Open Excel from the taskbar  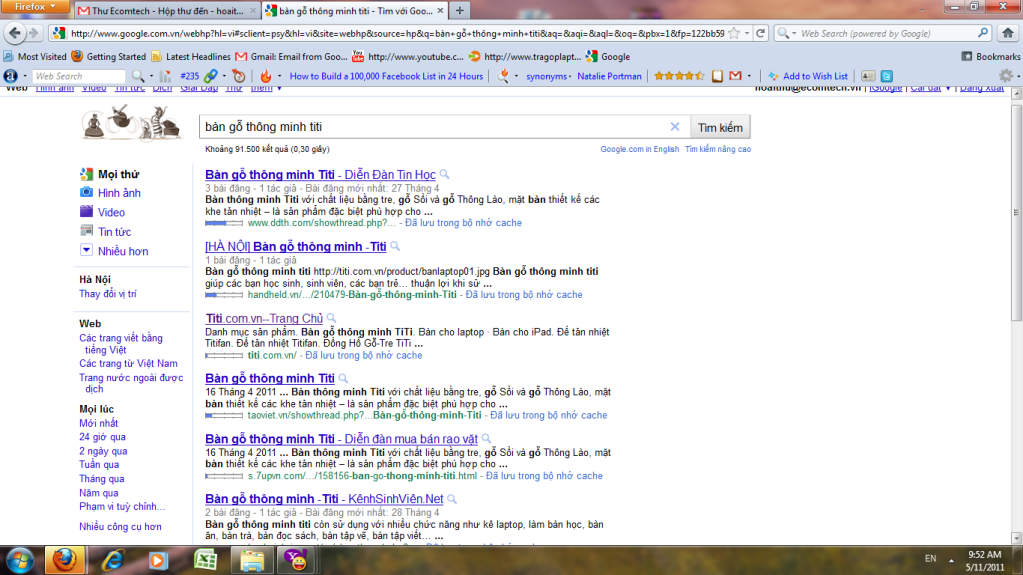pos(206,561)
